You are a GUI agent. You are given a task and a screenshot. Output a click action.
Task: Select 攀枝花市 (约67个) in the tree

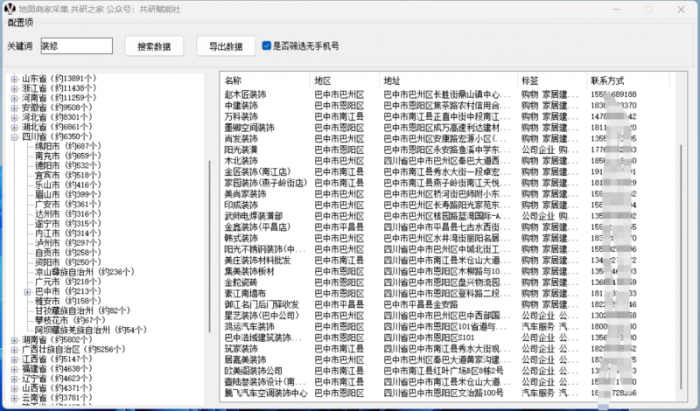point(71,320)
